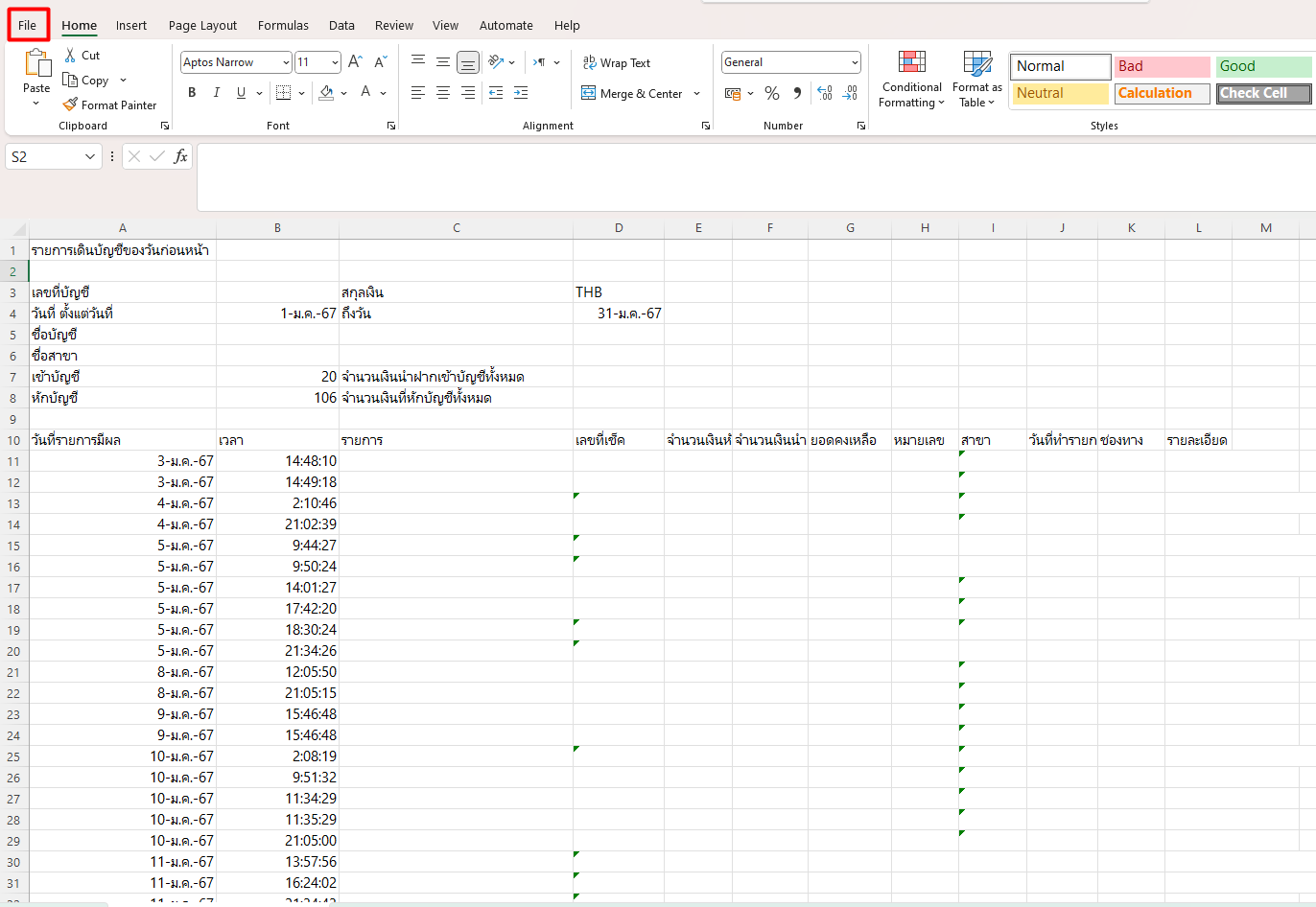Decrease font size with the small A icon
1316x907 pixels.
pyautogui.click(x=380, y=62)
